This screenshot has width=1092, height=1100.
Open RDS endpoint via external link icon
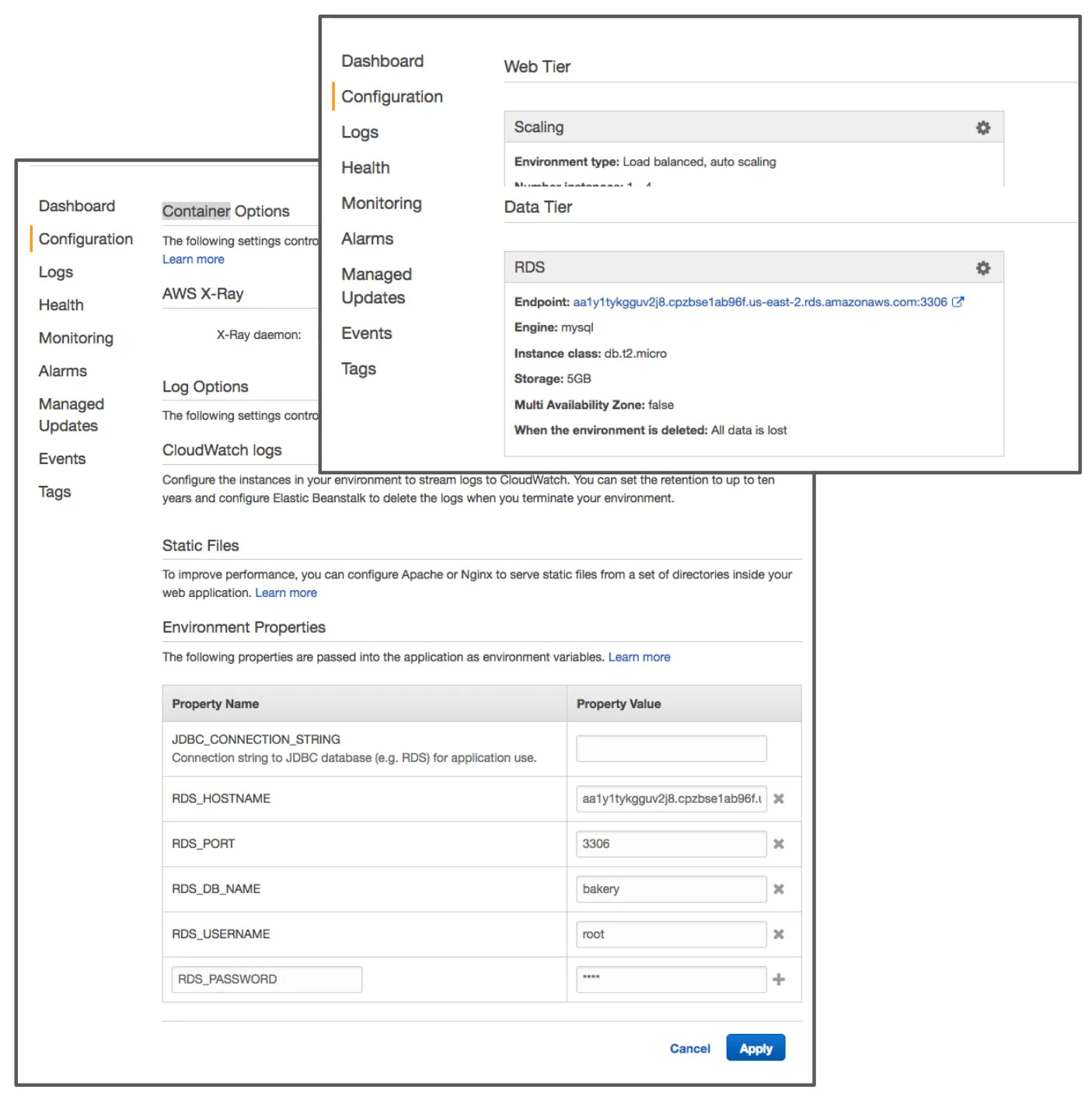point(958,302)
